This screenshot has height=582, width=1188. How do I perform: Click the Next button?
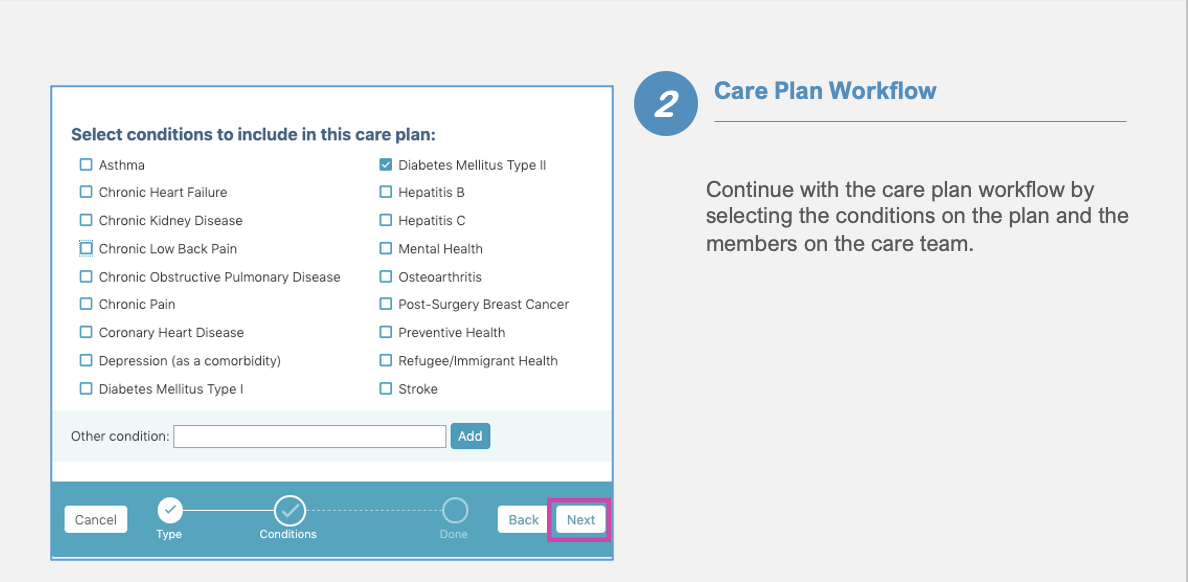point(580,520)
